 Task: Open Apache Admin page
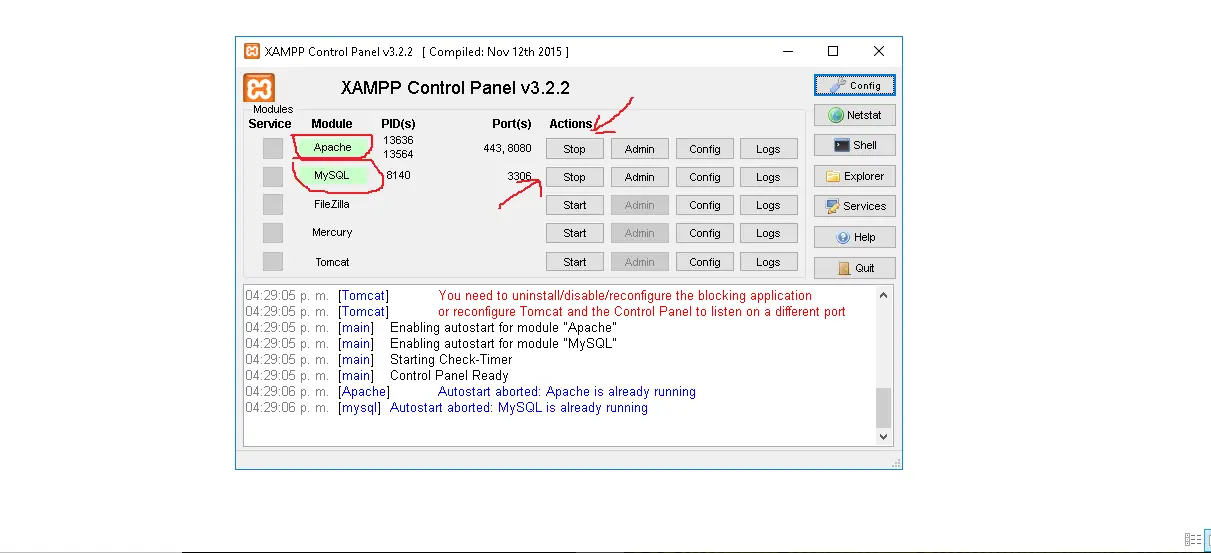pyautogui.click(x=640, y=149)
